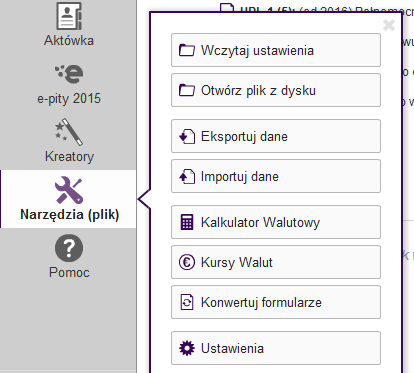Click the Pomoc sidebar label
The image size is (414, 373).
69,272
